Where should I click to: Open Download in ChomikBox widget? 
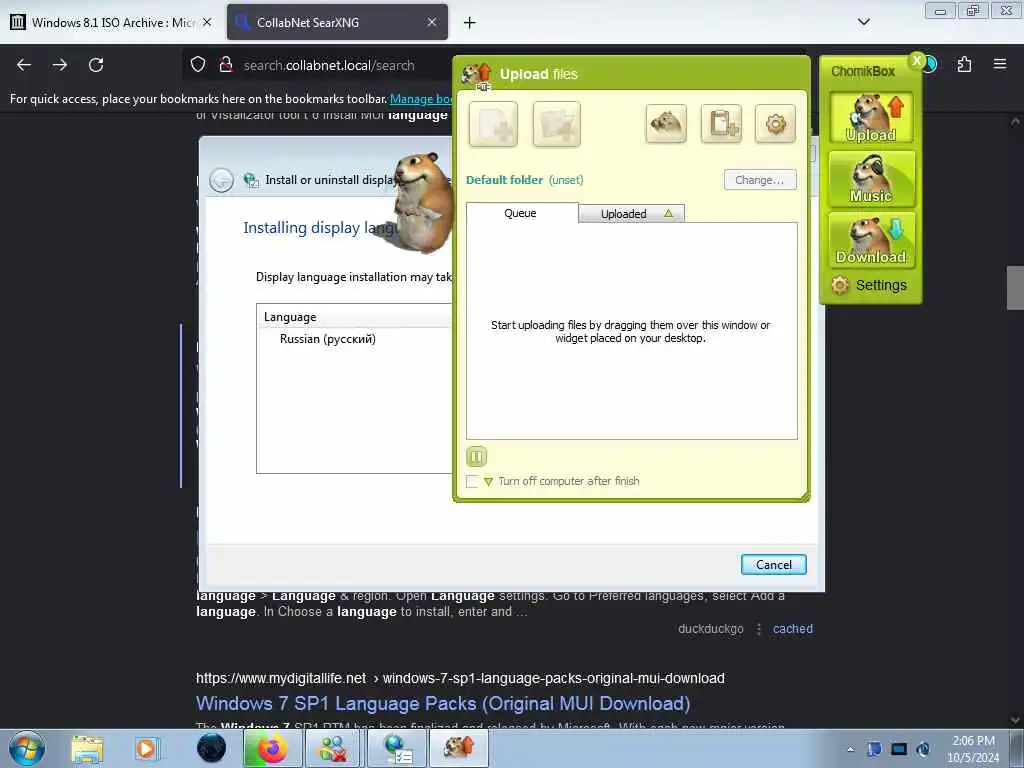[871, 240]
